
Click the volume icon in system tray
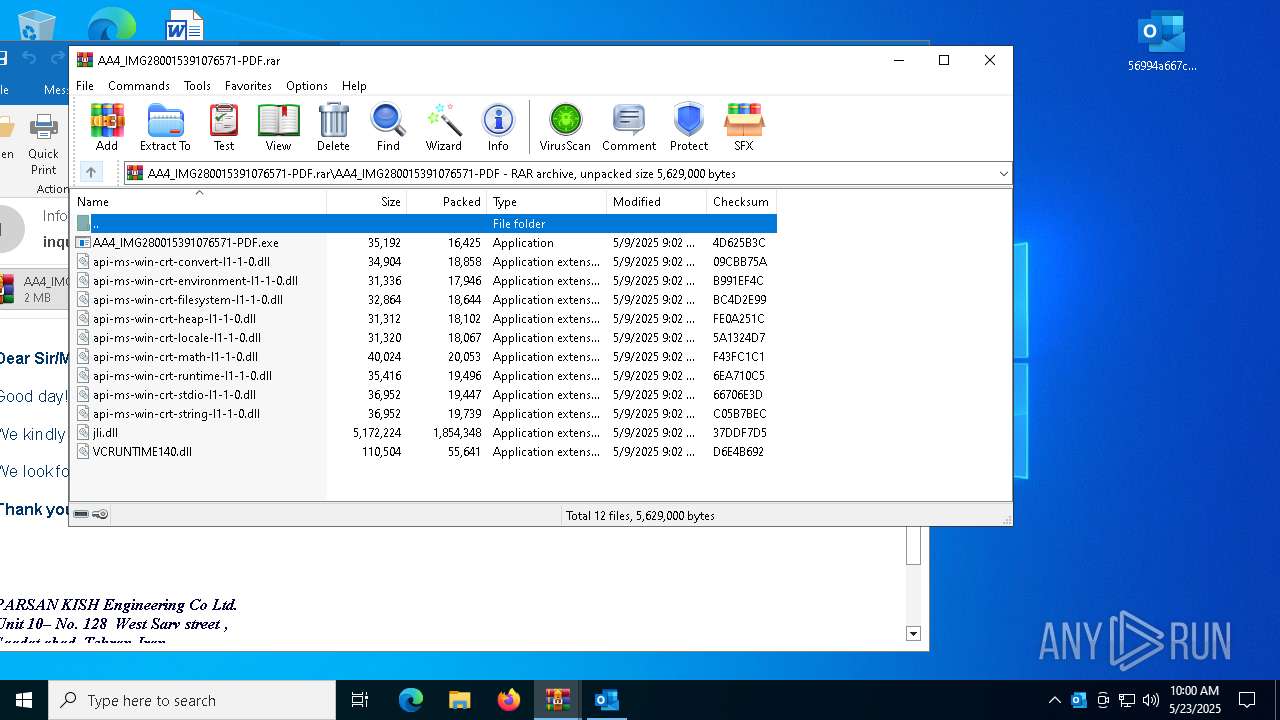tap(1150, 700)
